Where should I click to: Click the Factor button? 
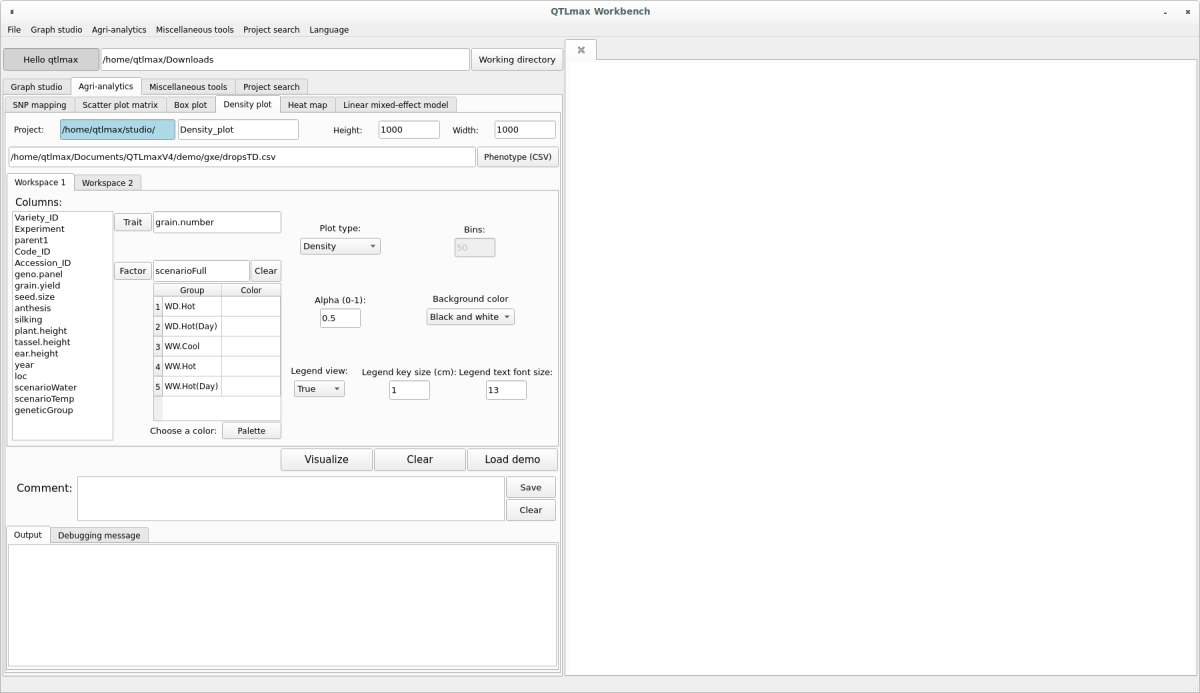pyautogui.click(x=133, y=271)
